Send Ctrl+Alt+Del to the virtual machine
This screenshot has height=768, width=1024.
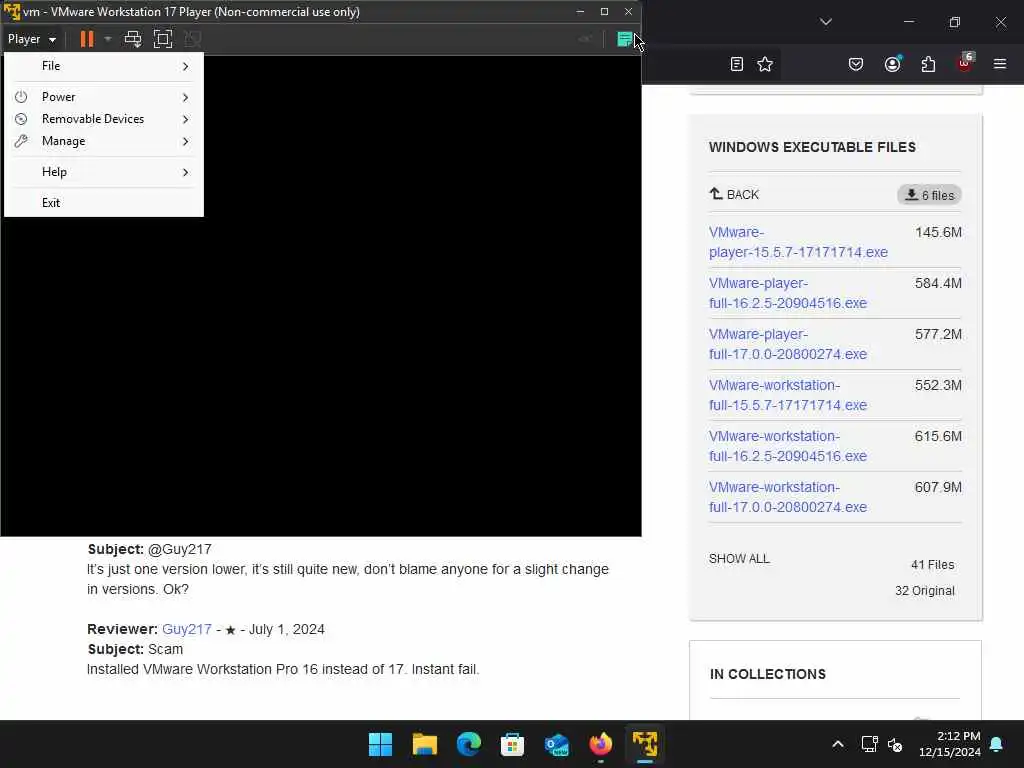click(x=133, y=39)
